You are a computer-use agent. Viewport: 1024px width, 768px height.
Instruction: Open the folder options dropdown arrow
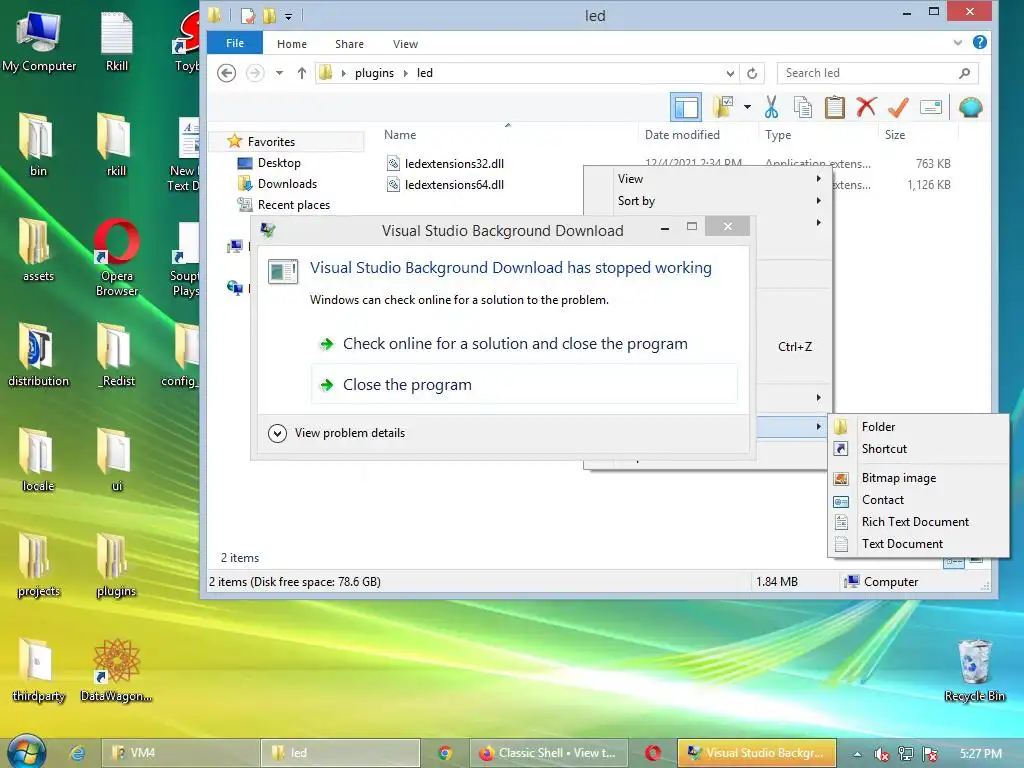click(747, 107)
